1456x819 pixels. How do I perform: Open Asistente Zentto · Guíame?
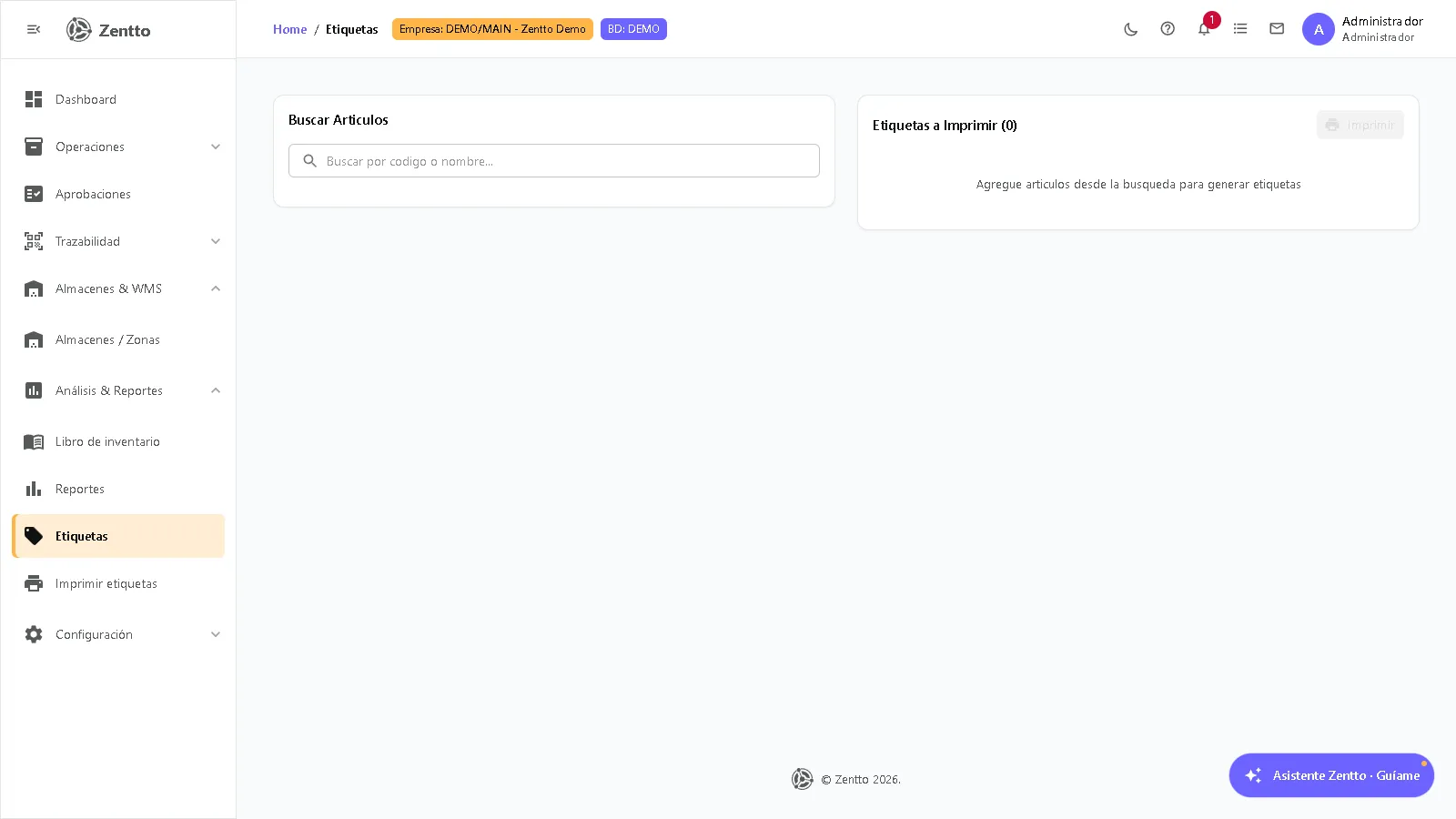(x=1331, y=775)
